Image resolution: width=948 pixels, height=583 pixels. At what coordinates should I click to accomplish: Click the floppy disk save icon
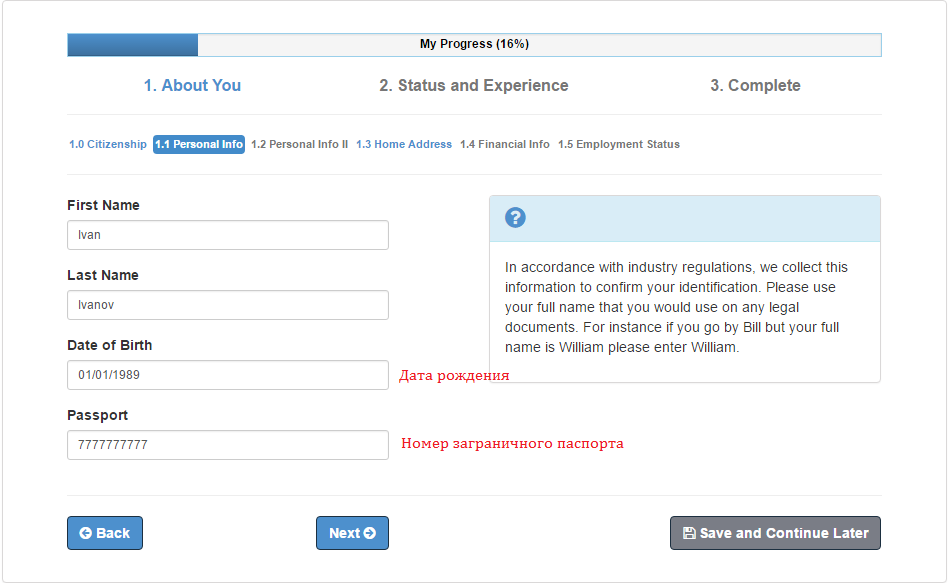689,533
